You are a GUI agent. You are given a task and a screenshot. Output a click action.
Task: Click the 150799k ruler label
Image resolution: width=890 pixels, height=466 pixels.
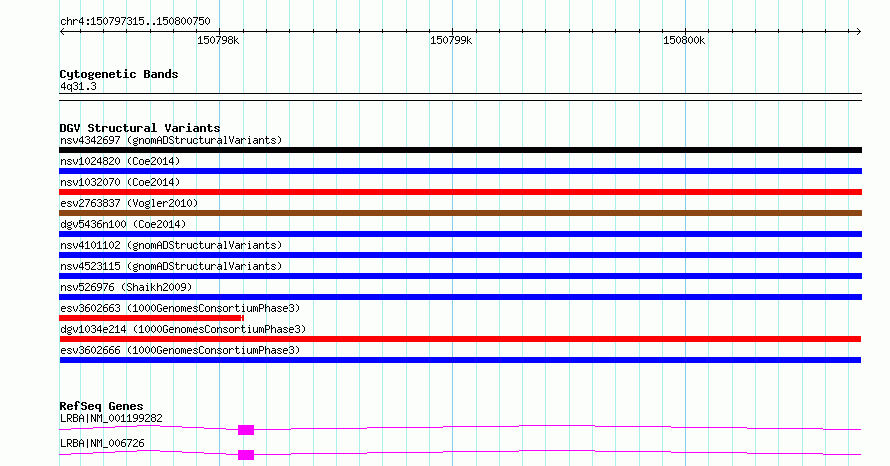coord(451,41)
